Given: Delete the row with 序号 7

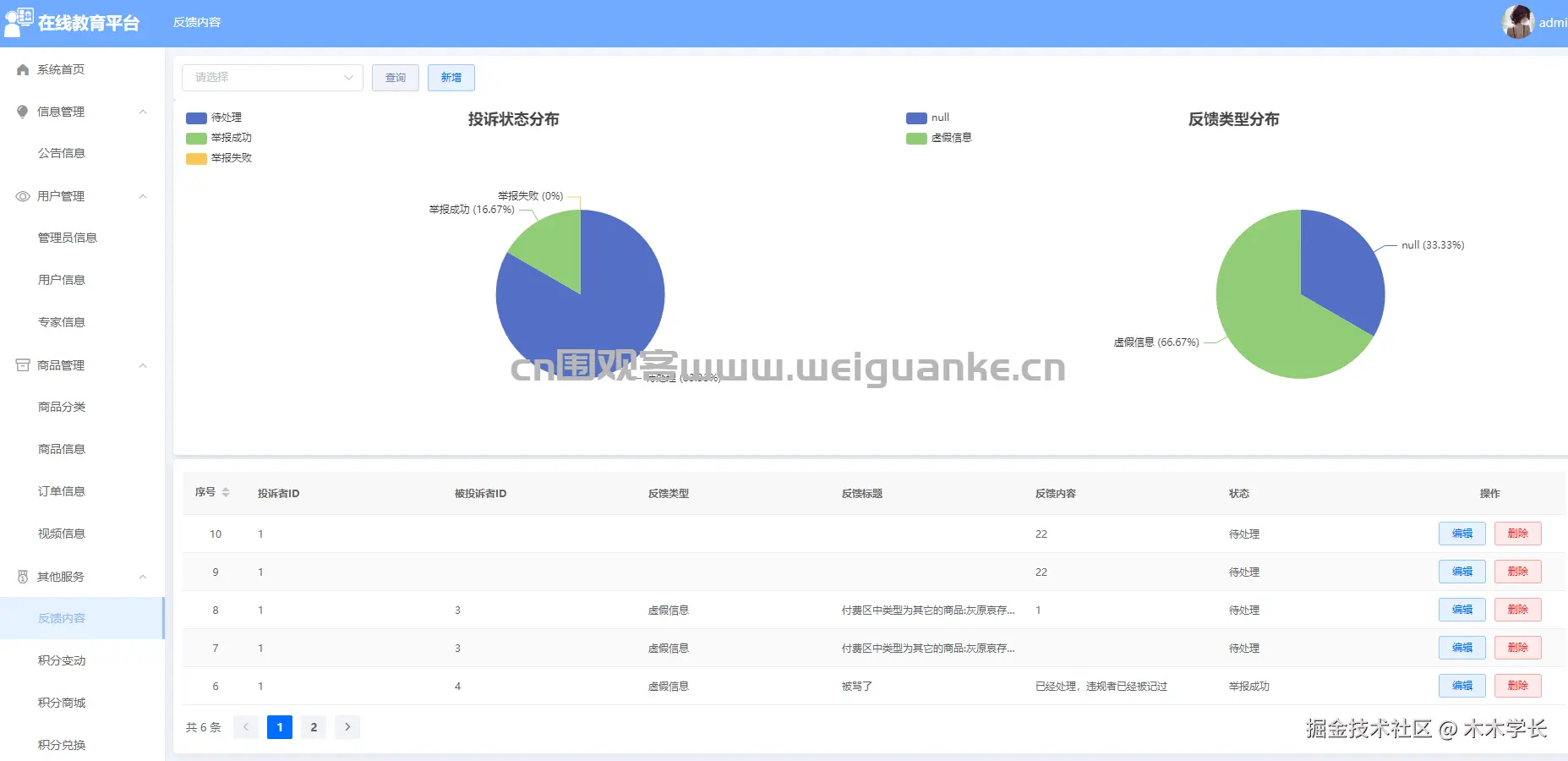Looking at the screenshot, I should click(1518, 648).
